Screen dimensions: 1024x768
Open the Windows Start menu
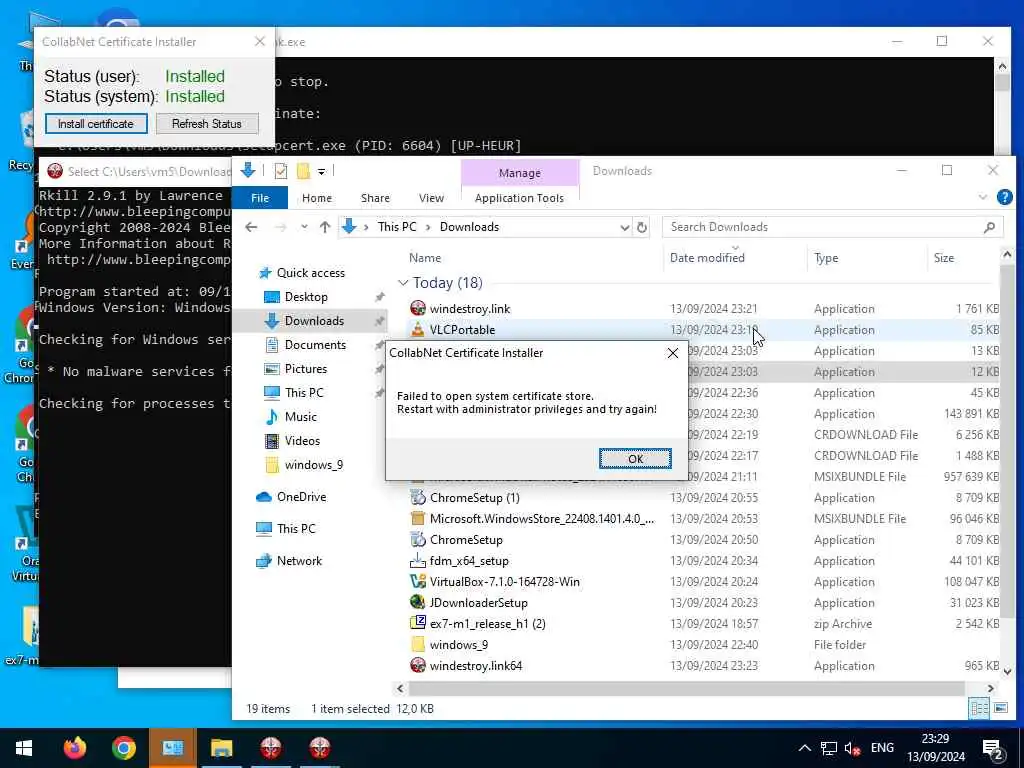(x=24, y=748)
